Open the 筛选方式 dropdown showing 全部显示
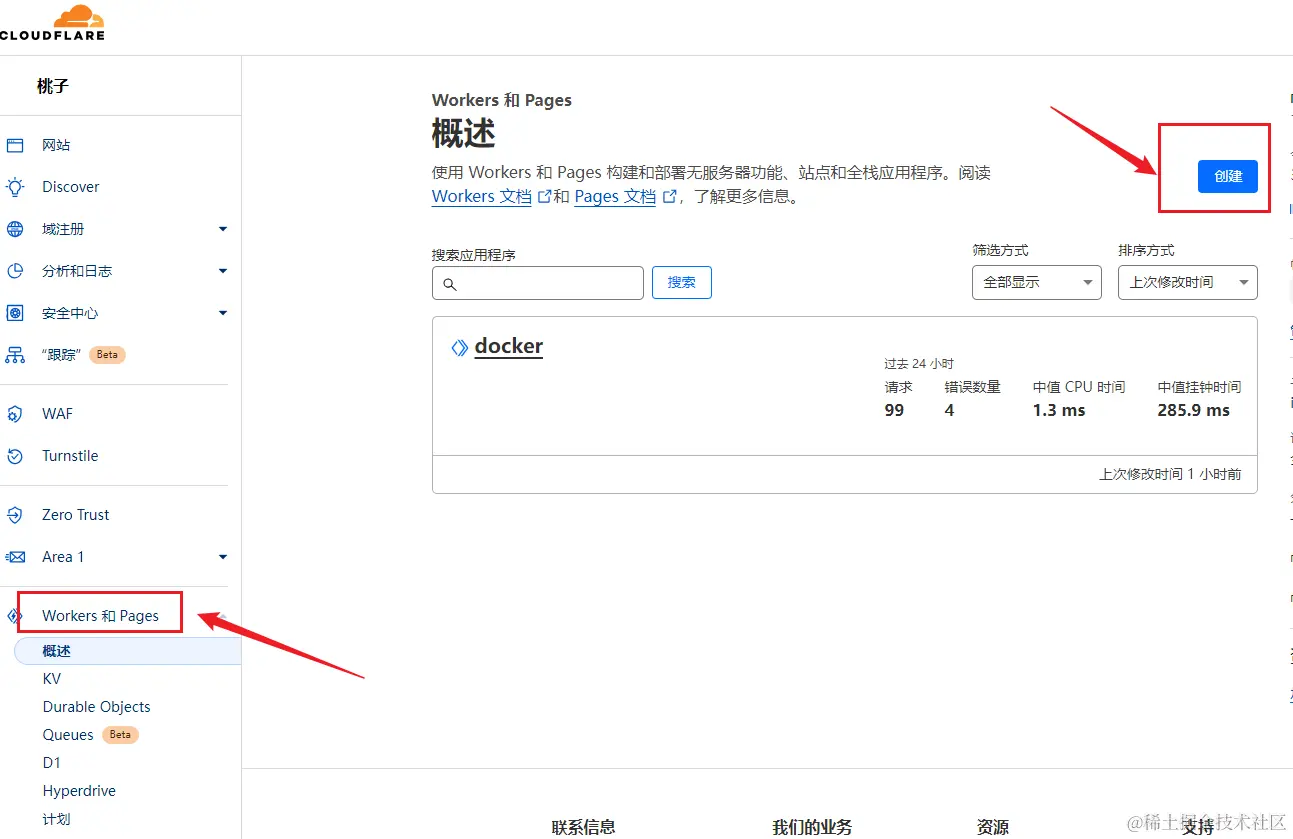 pos(1036,282)
